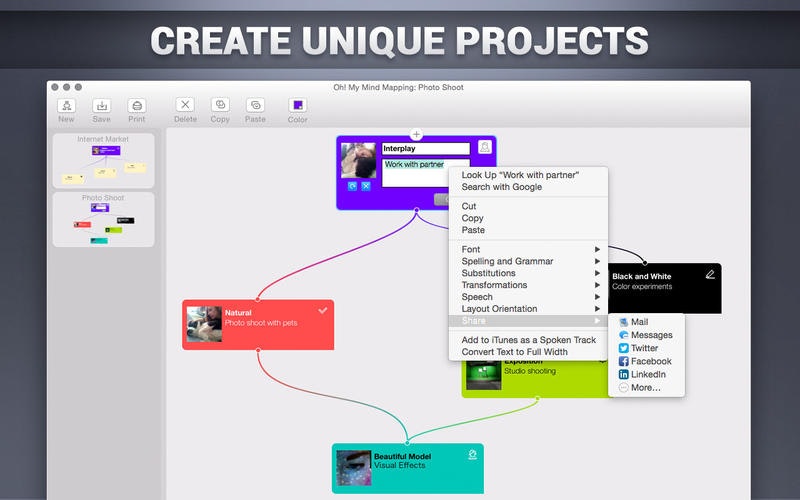This screenshot has height=500, width=800.
Task: Open the Color picker swatch in toolbar
Action: click(297, 105)
